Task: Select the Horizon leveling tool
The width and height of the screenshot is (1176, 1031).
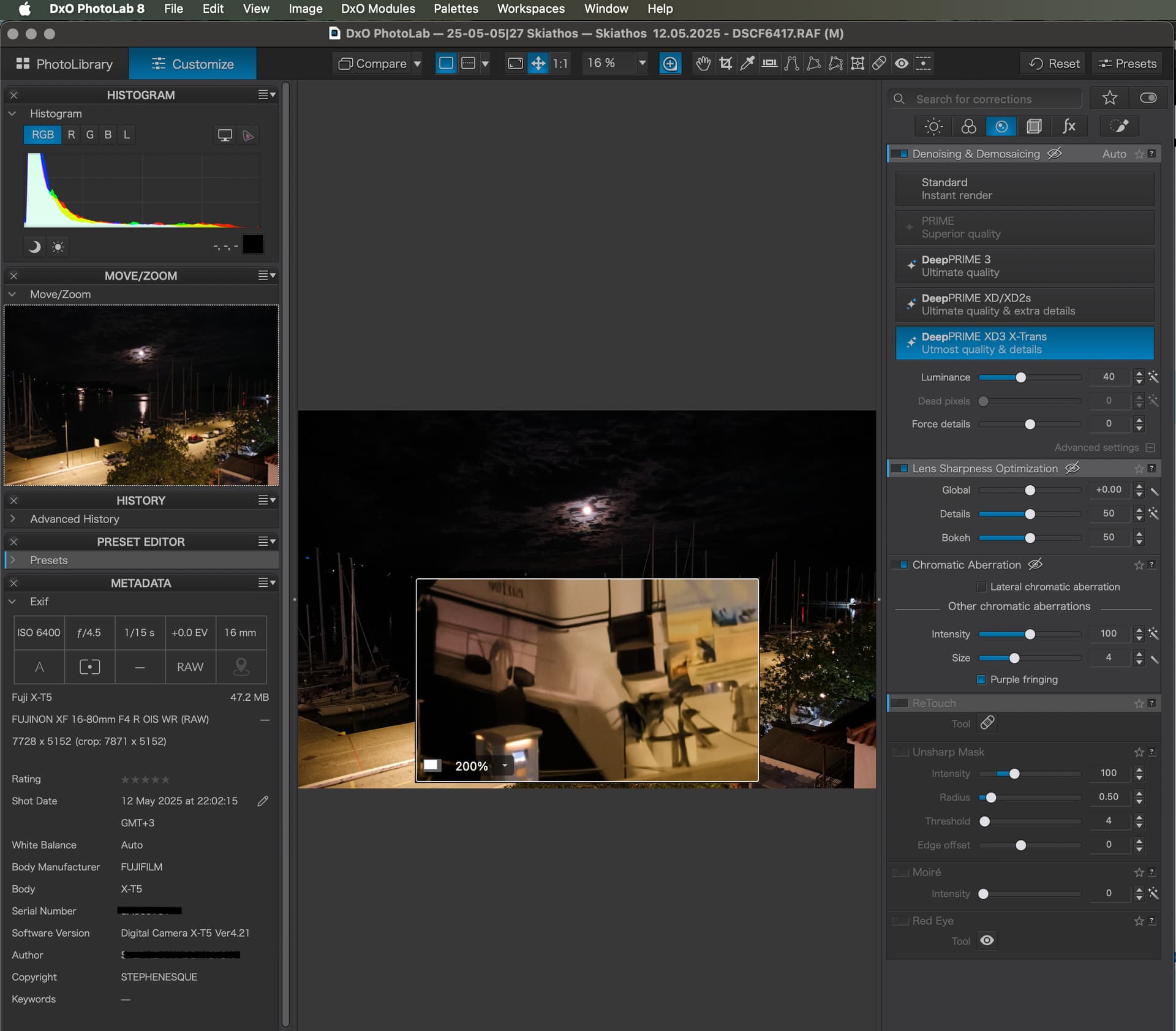Action: tap(769, 63)
